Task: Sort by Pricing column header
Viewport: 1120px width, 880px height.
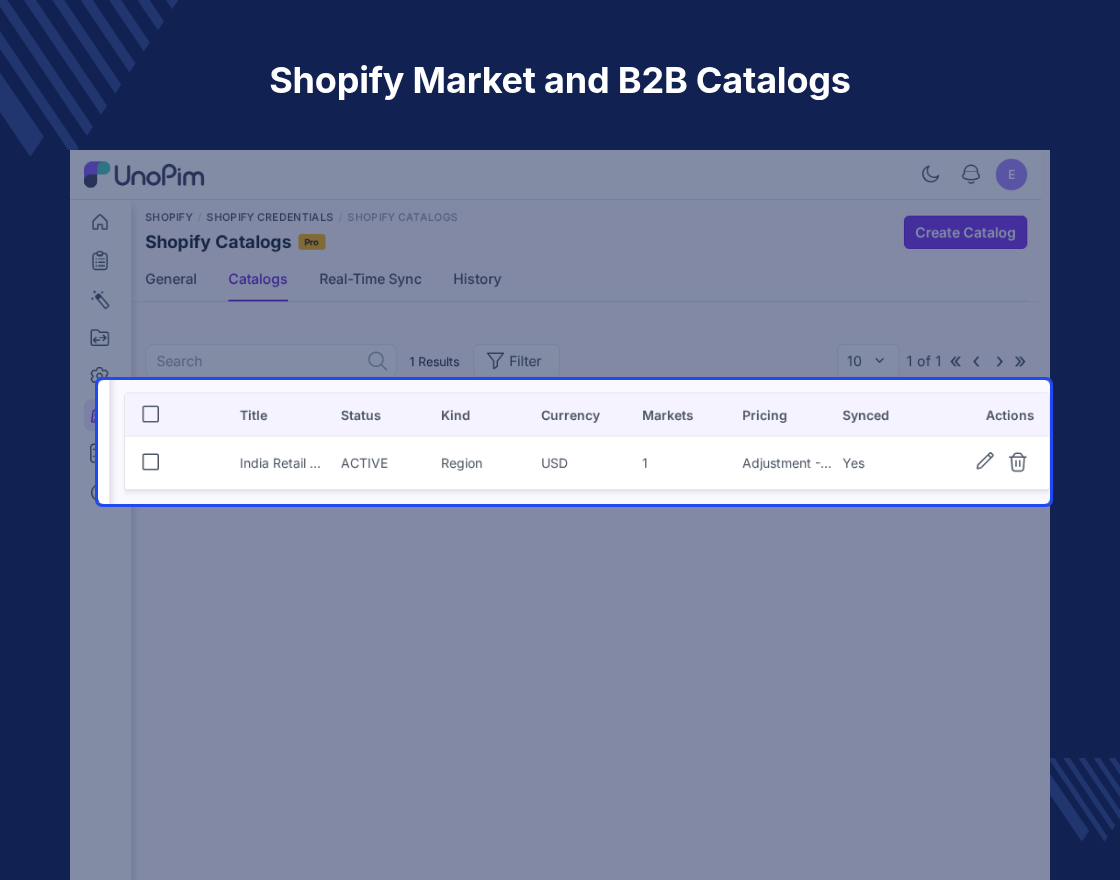Action: [x=764, y=416]
